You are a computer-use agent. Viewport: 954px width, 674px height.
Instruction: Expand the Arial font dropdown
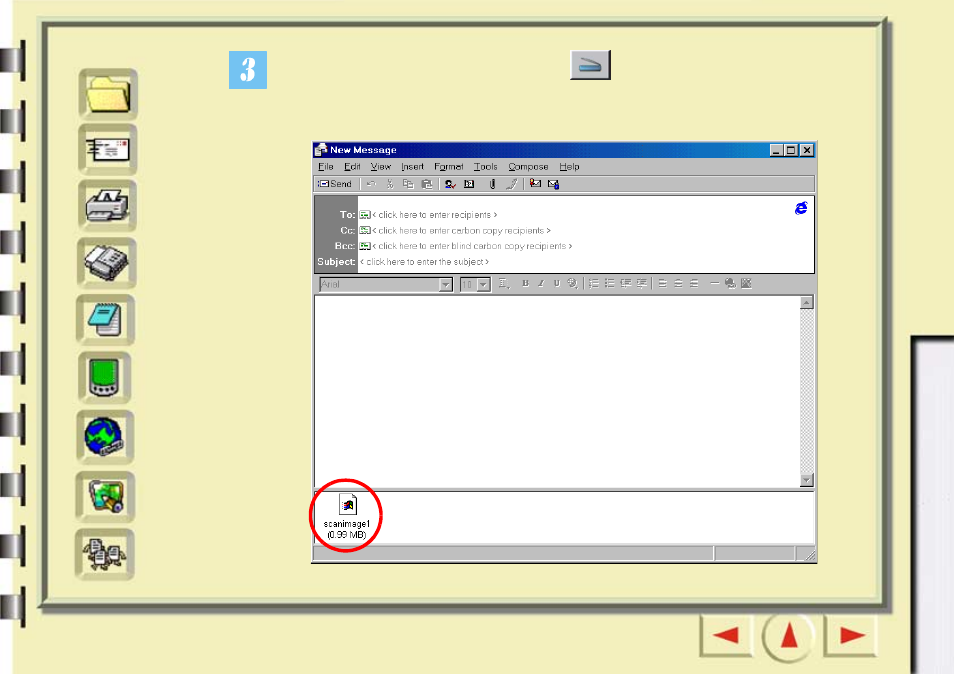(x=446, y=285)
